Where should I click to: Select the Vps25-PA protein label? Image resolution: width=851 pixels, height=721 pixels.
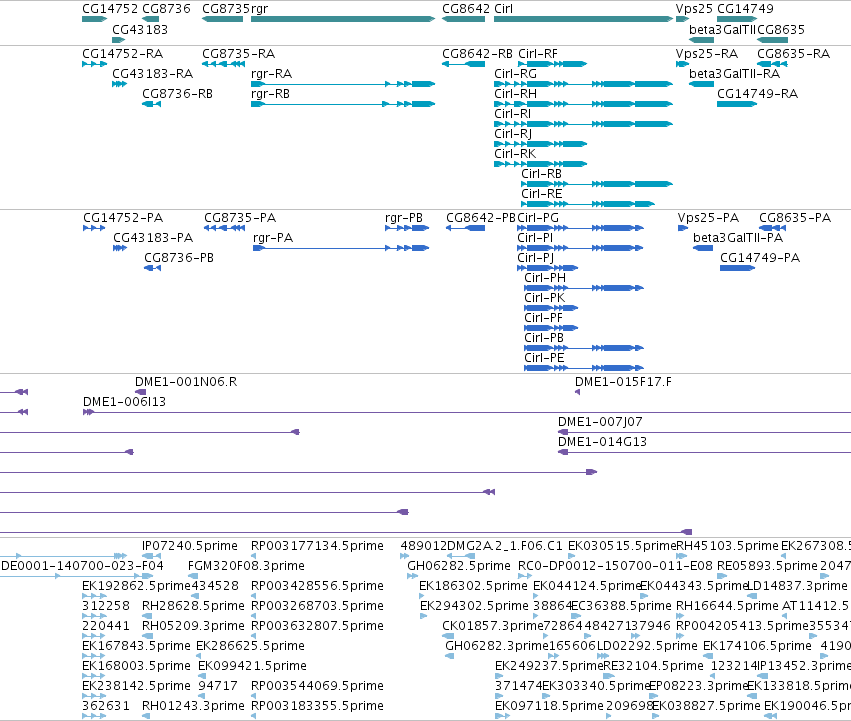(708, 218)
